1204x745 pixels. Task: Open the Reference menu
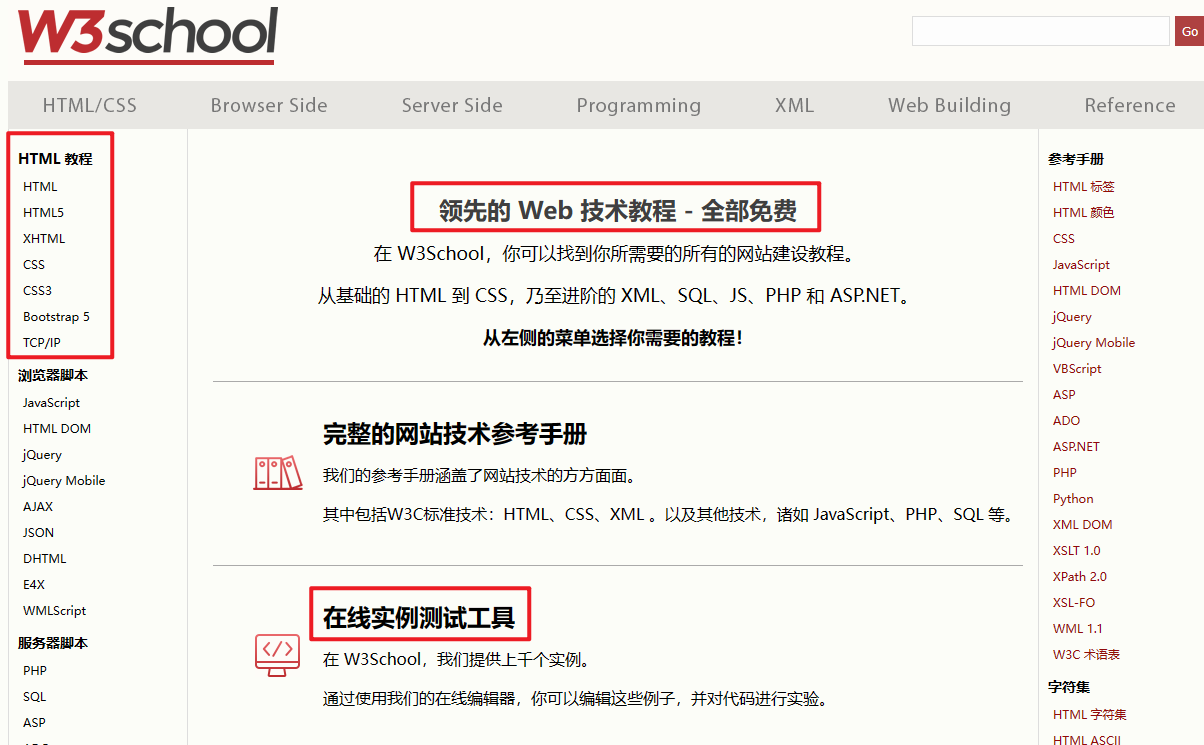pyautogui.click(x=1129, y=105)
